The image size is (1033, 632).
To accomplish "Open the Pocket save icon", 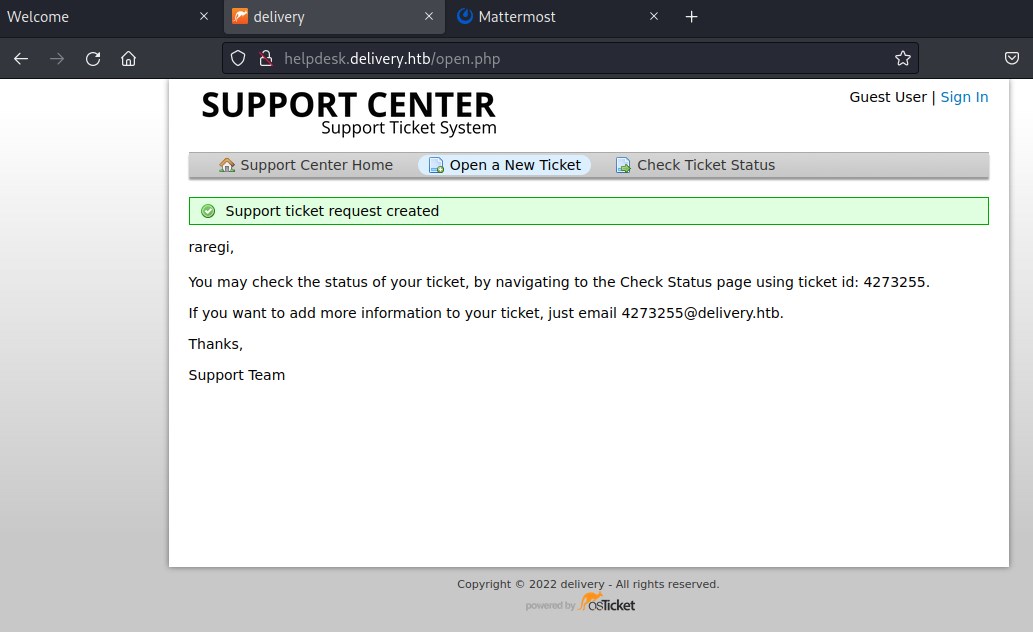I will [1011, 58].
